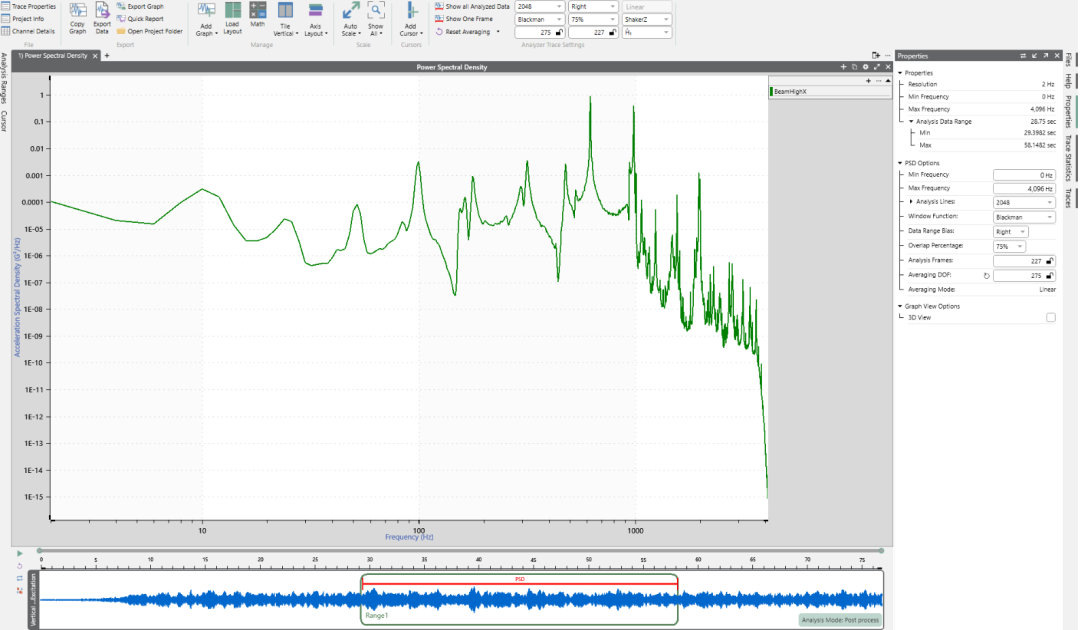Play the waveform with the green play button

(x=19, y=554)
